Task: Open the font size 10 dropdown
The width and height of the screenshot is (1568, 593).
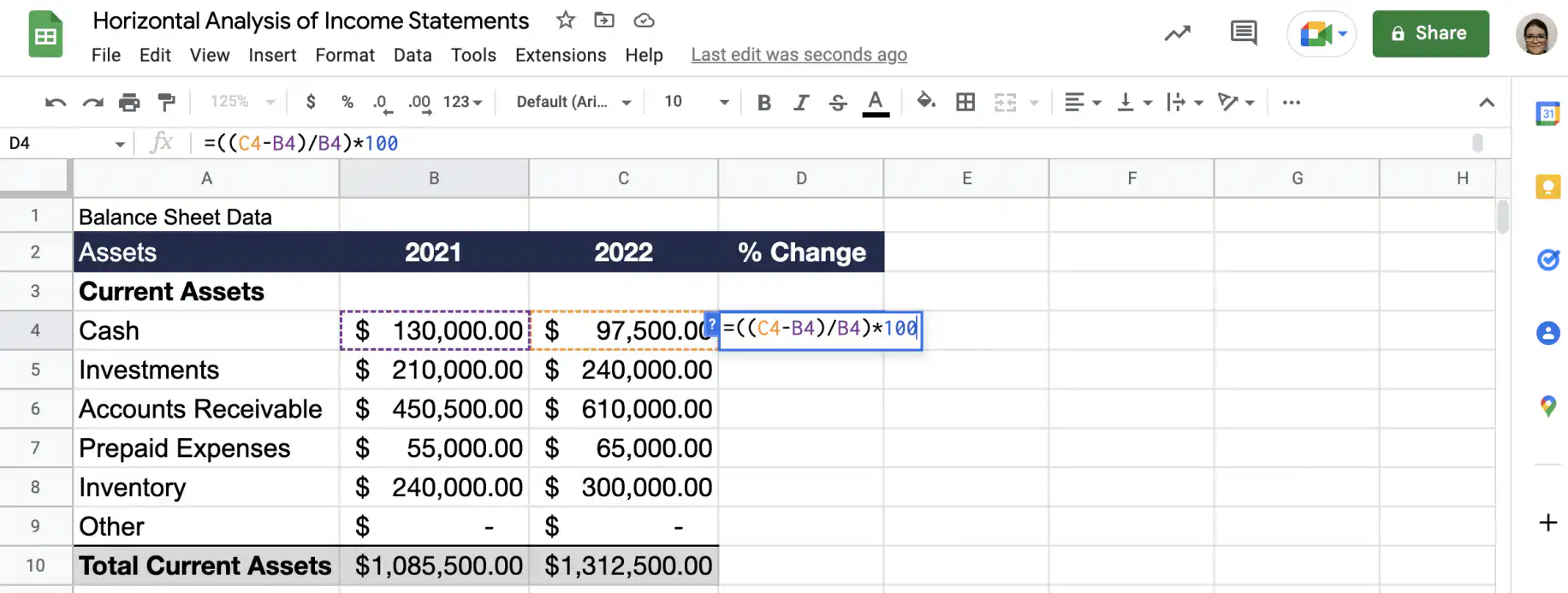Action: click(x=696, y=102)
